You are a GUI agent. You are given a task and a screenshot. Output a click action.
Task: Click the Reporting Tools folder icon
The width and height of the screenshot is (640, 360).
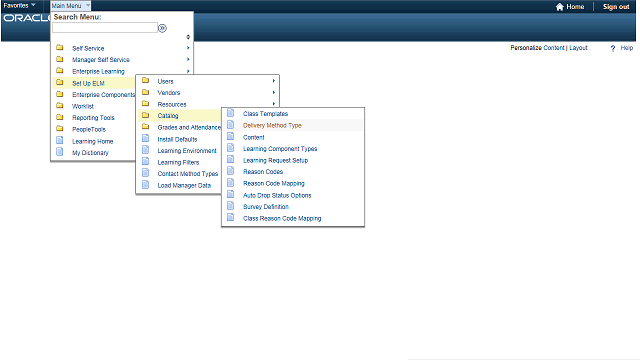(60, 117)
